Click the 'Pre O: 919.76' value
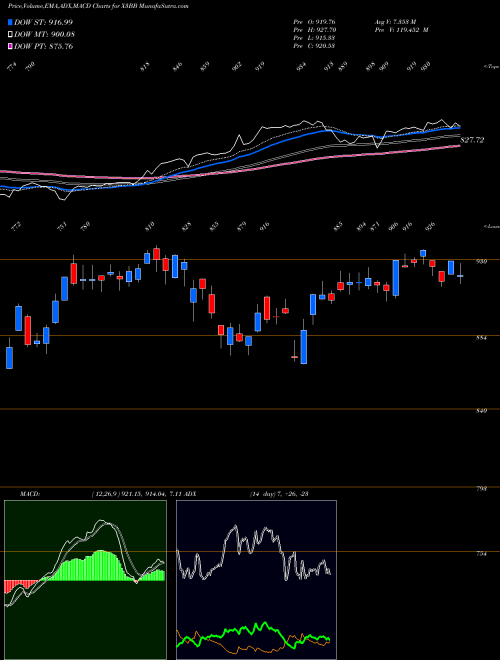 click(314, 22)
